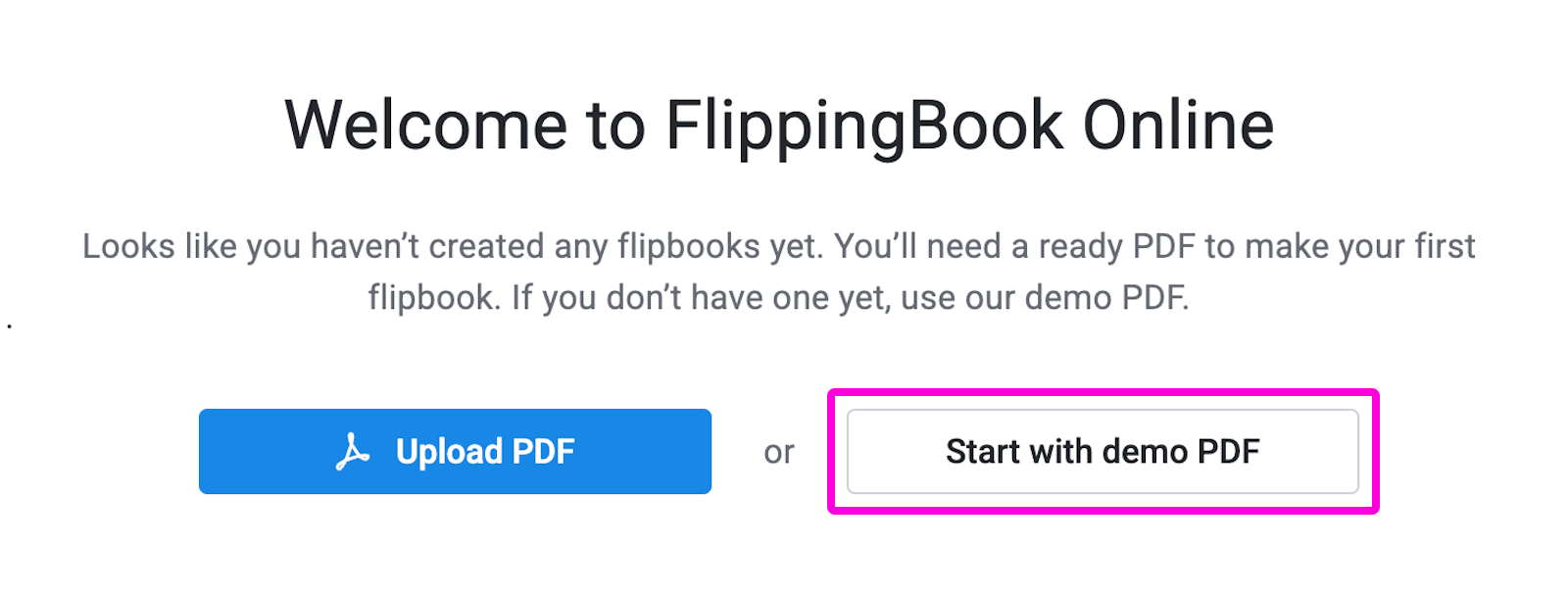Click the "or" separator text between buttons

tap(779, 452)
